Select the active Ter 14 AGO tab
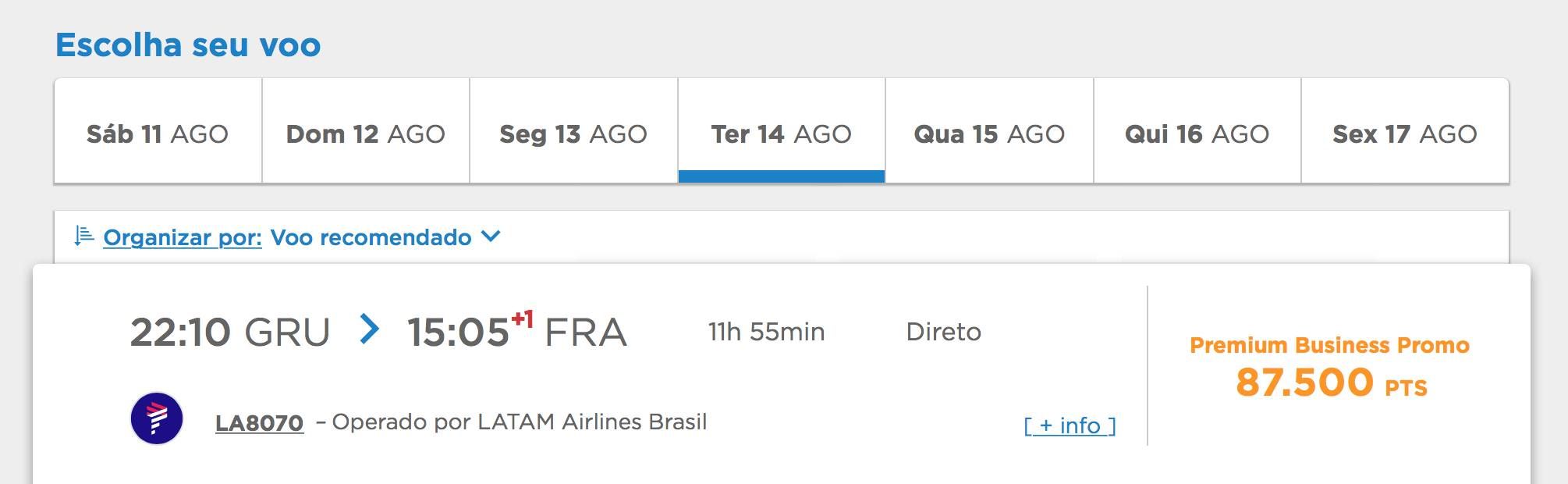1568x484 pixels. 782,131
